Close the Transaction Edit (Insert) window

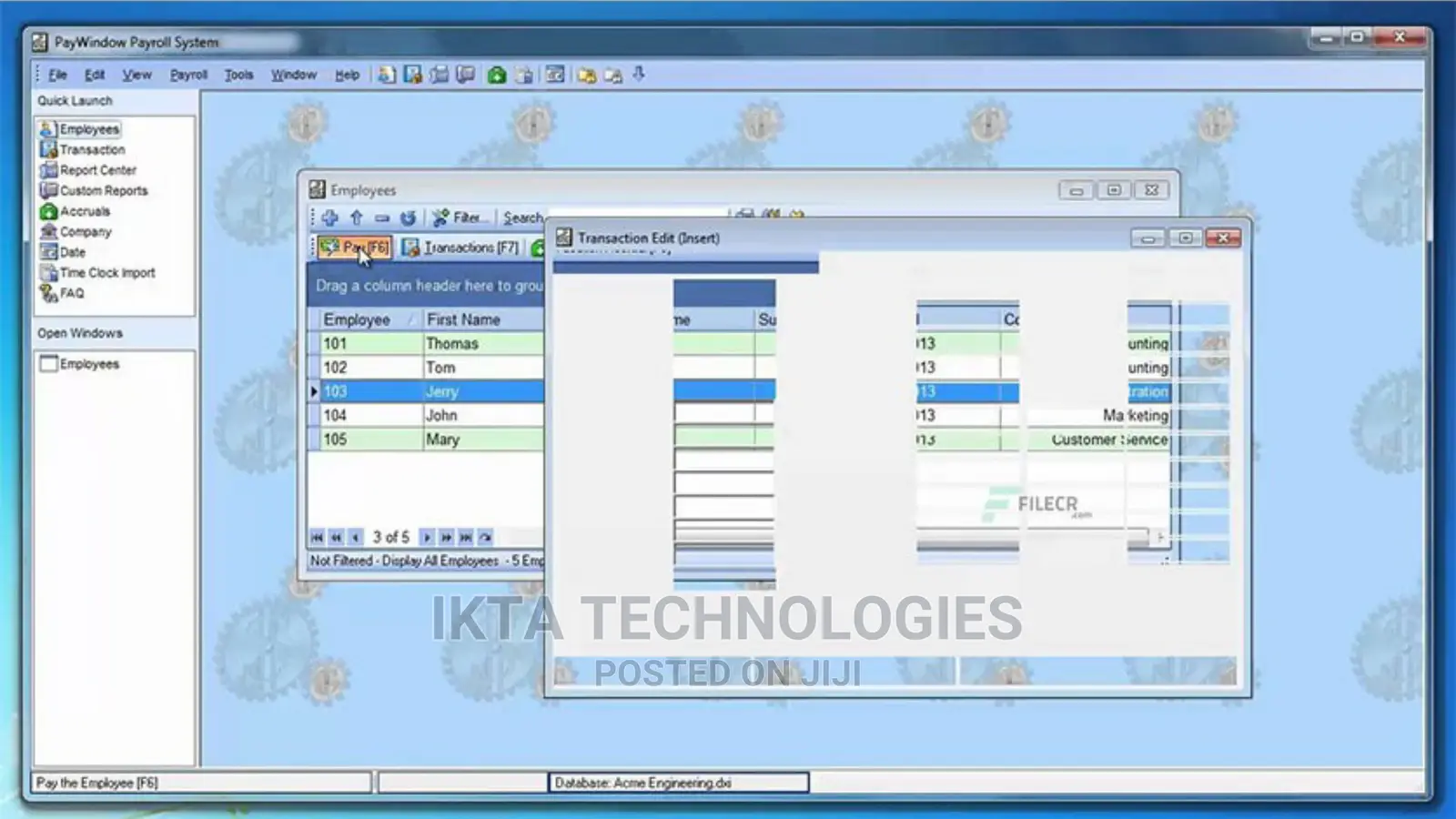click(1223, 238)
